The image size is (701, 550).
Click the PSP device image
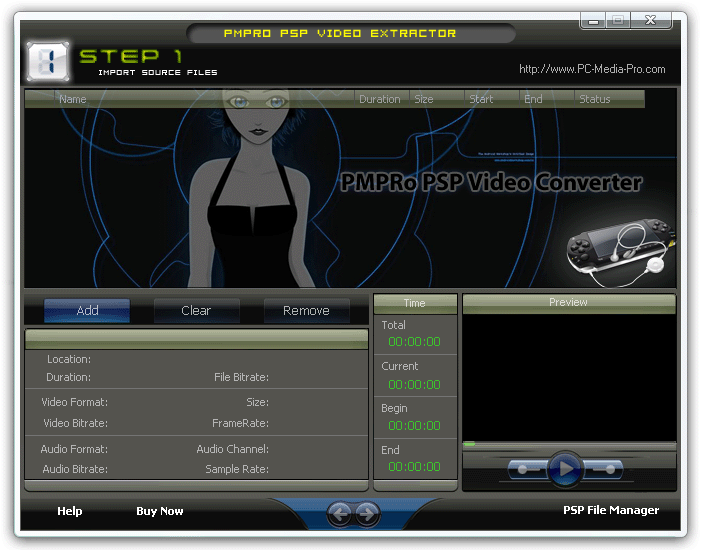click(x=621, y=251)
